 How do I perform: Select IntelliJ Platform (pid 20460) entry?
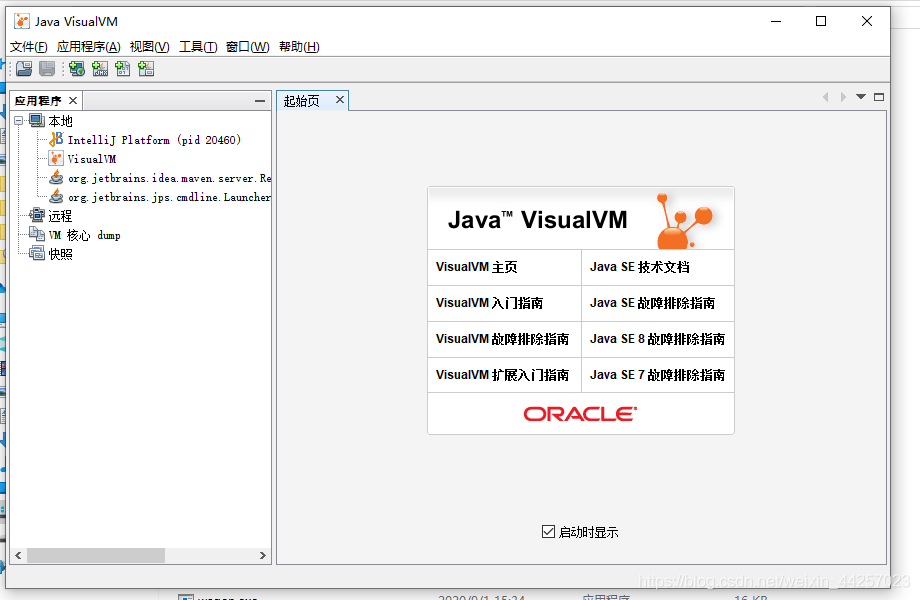tap(154, 140)
